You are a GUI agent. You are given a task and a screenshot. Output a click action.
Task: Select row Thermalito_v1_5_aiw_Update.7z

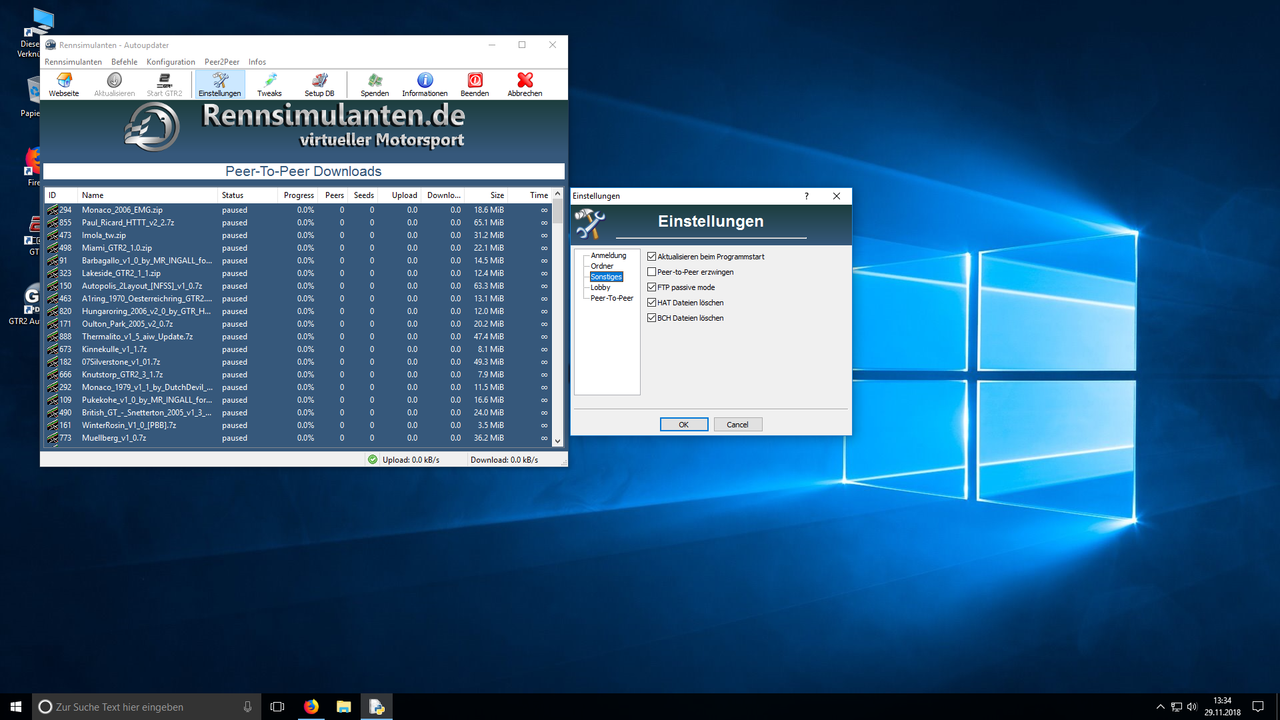[298, 337]
